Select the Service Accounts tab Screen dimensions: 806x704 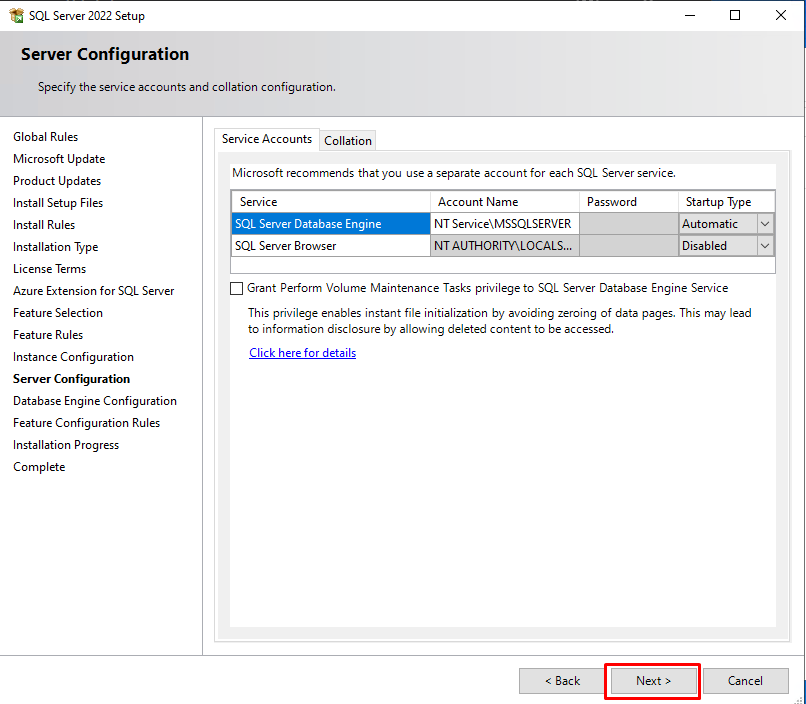(267, 139)
